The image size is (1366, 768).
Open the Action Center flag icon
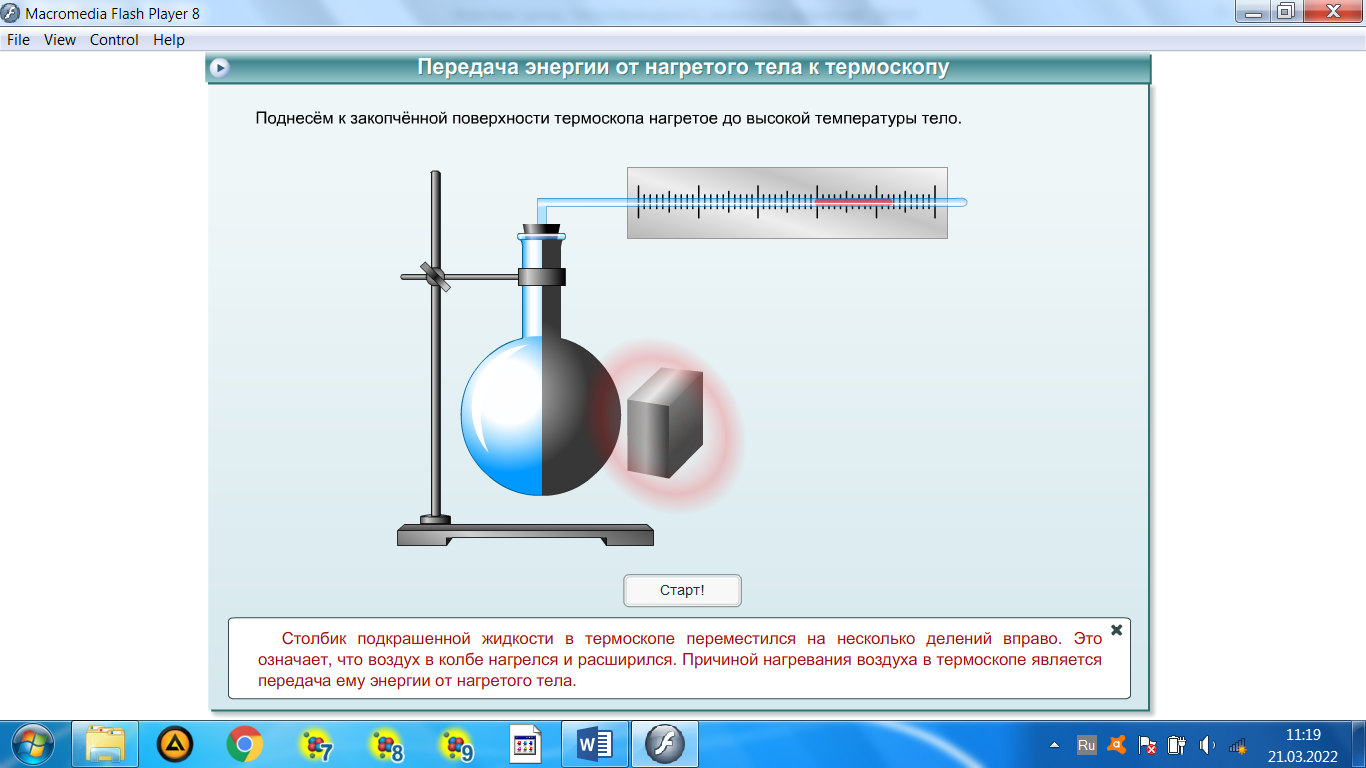tap(1147, 745)
